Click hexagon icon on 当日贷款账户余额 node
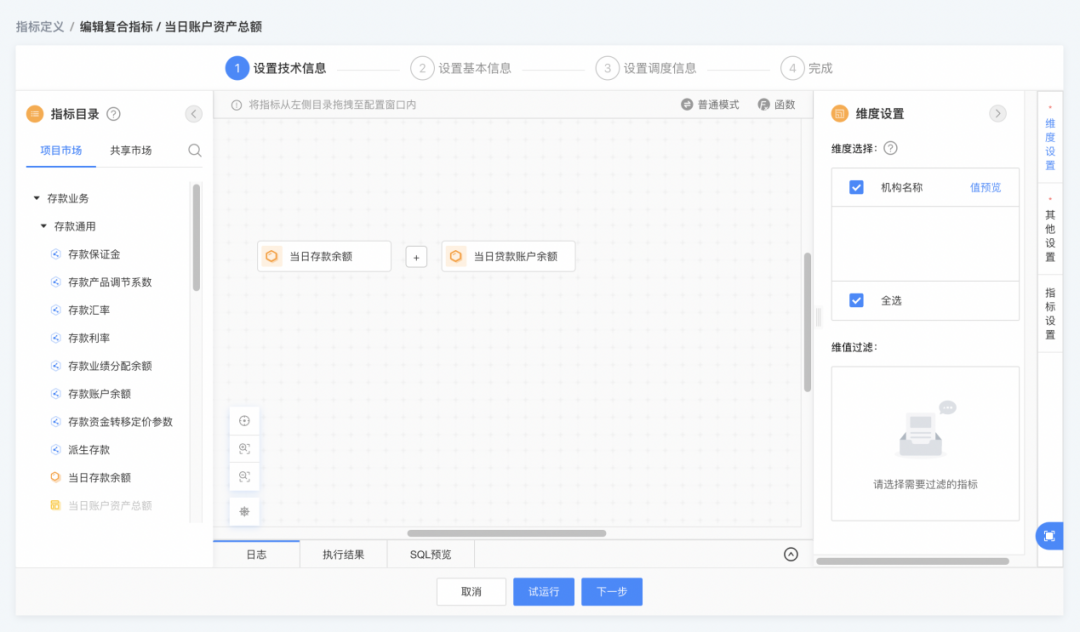The height and width of the screenshot is (632, 1080). click(x=456, y=256)
